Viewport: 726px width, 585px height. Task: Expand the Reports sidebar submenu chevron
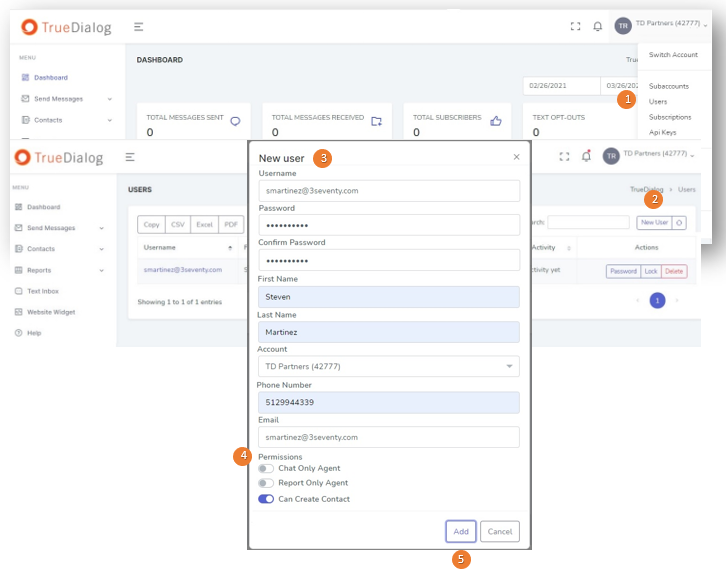click(x=102, y=270)
